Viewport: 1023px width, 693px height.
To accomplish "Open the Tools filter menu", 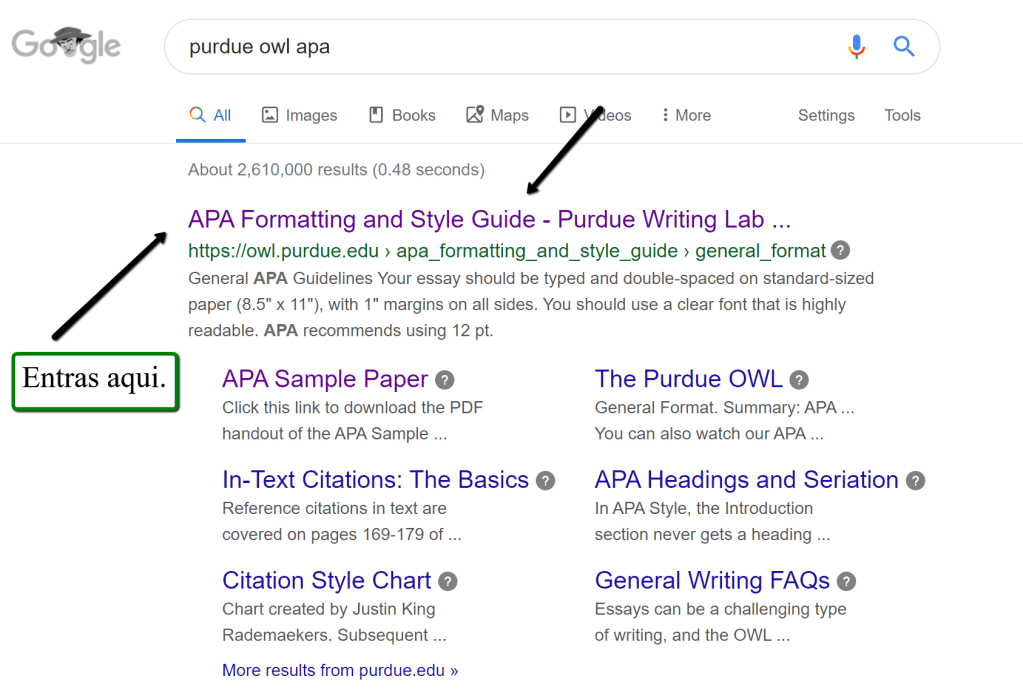I will (902, 115).
